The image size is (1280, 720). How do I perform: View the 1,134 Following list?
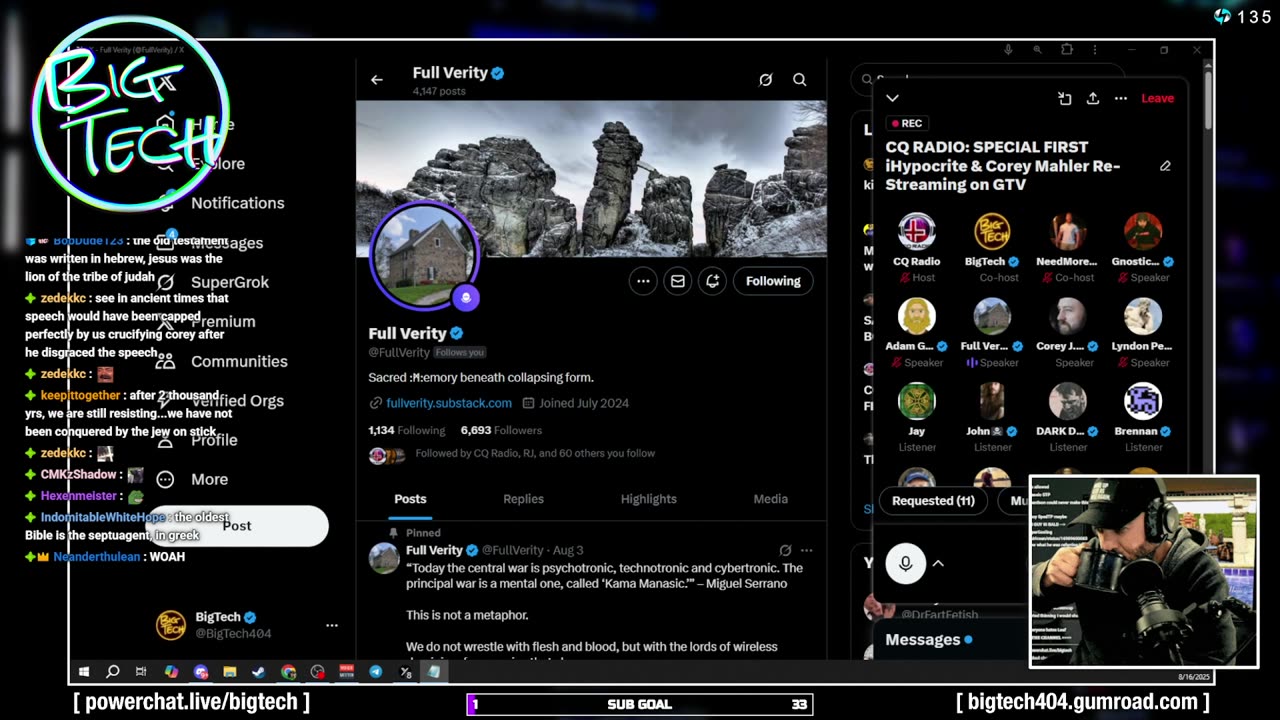[407, 430]
